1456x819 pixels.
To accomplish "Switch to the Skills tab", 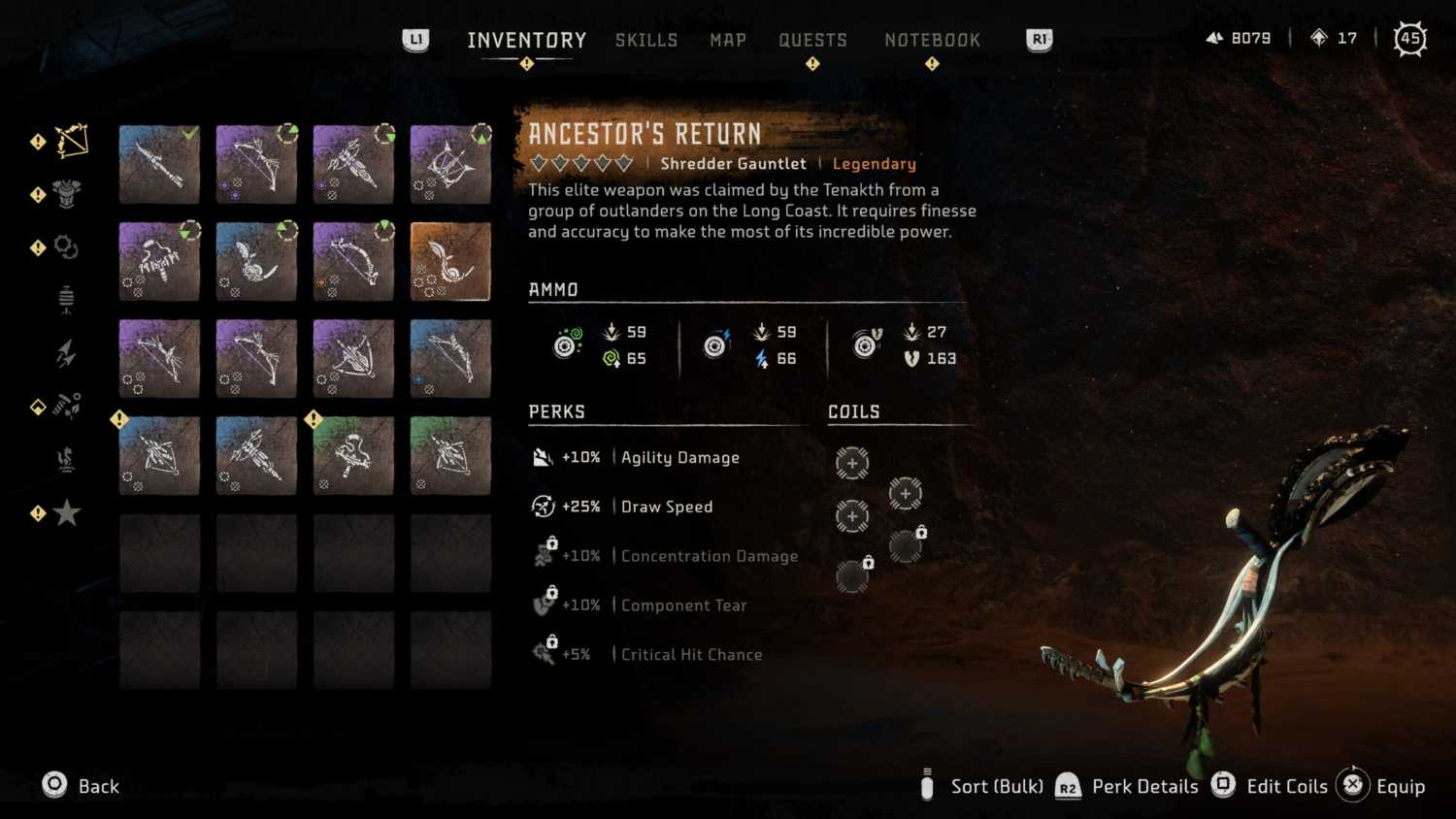I will 646,40.
